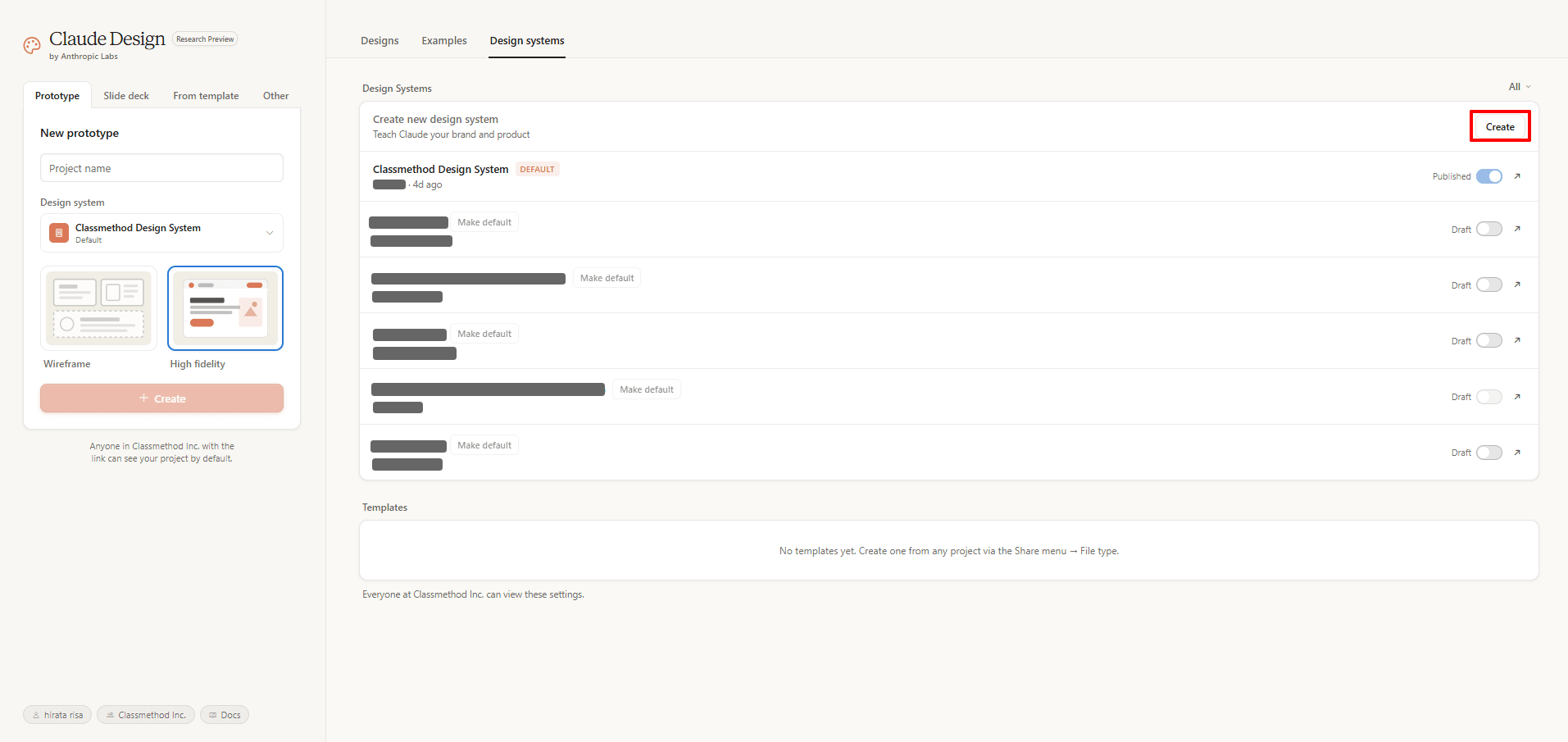Open the second draft row's arrow icon
The image size is (1568, 742).
(x=1517, y=285)
